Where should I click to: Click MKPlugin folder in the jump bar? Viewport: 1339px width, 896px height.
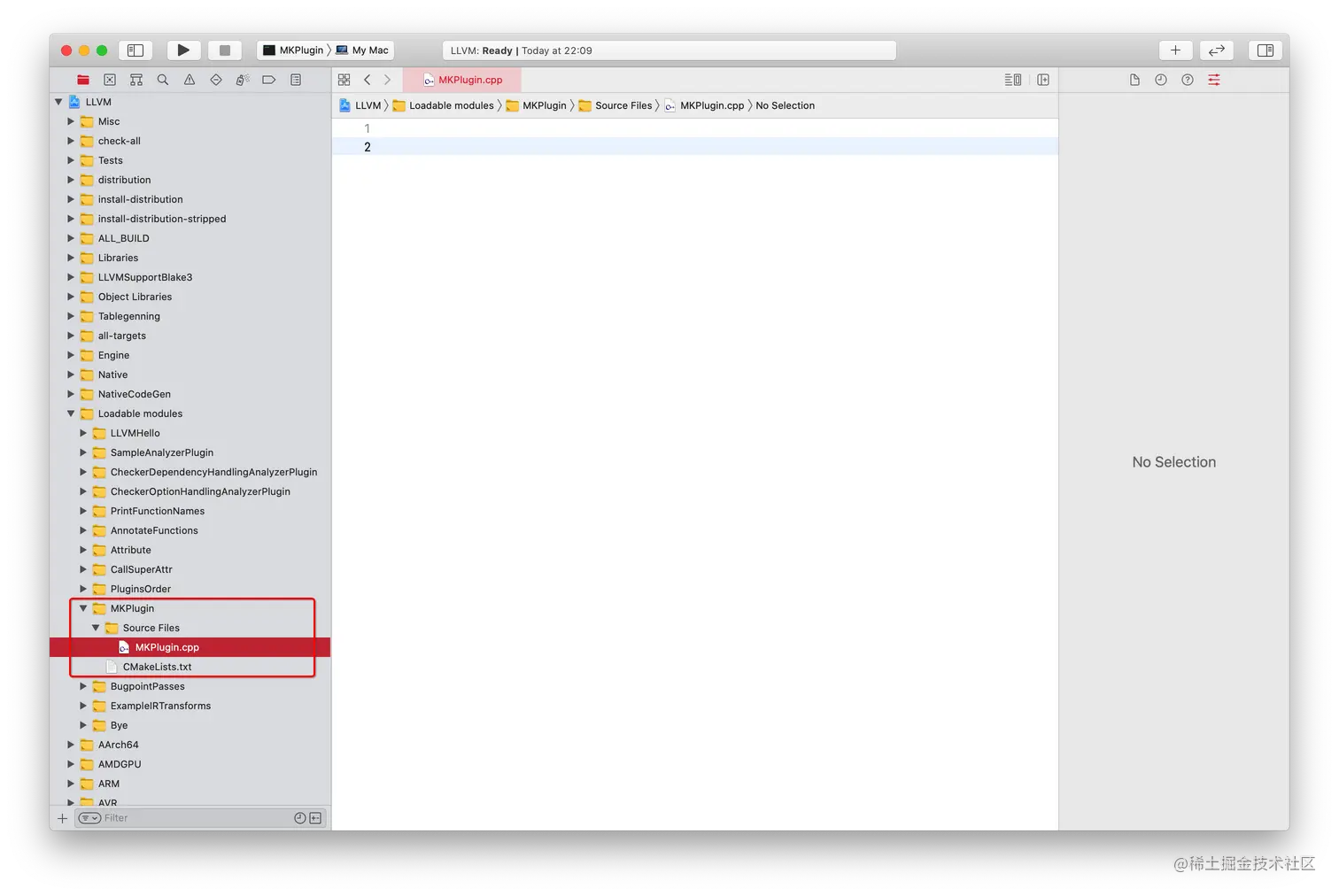click(x=536, y=105)
